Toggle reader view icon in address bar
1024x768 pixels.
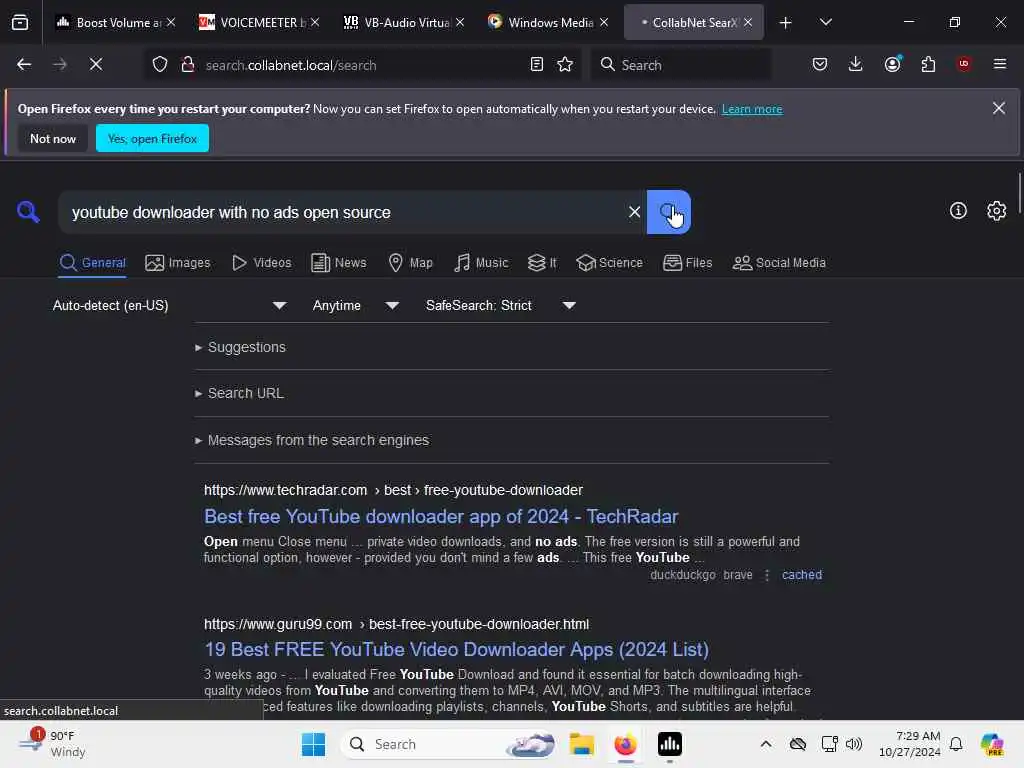coord(536,64)
